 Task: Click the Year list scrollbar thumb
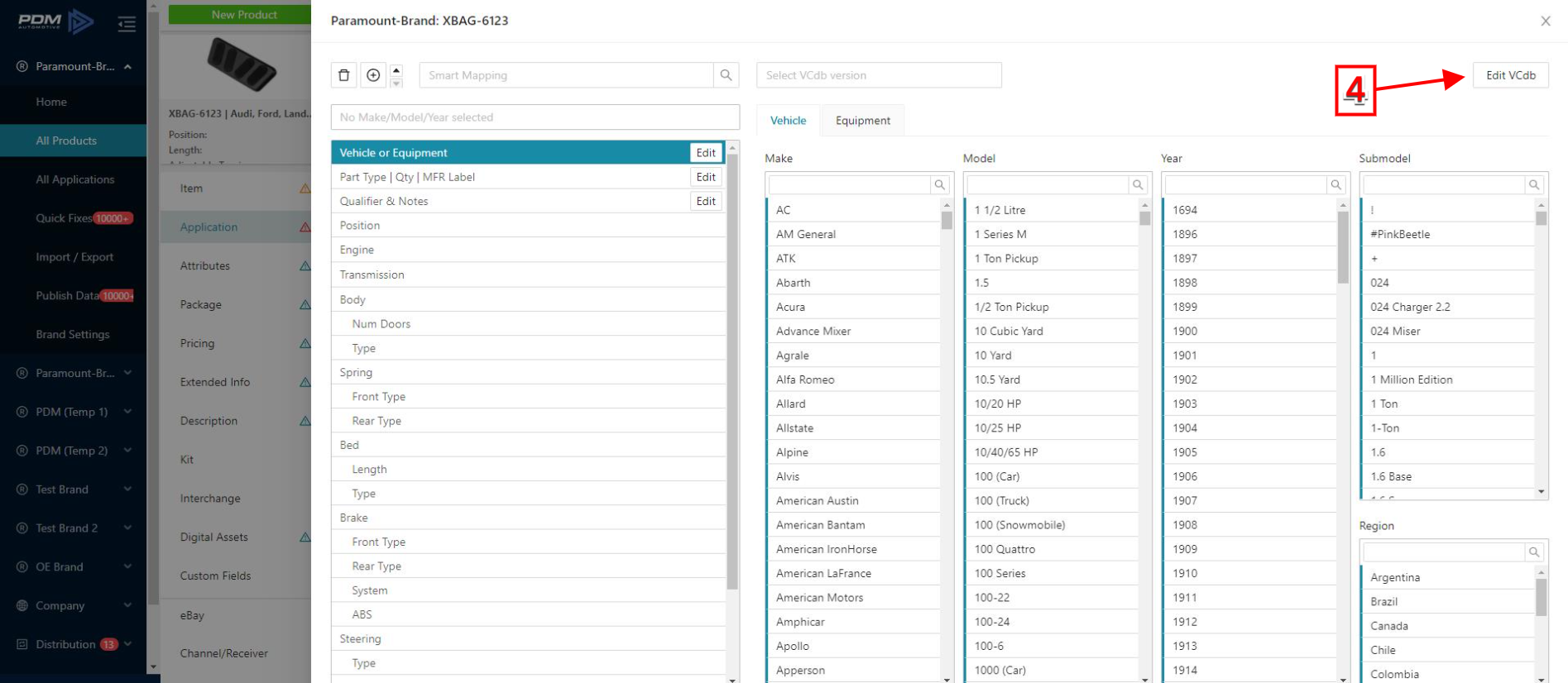1342,246
